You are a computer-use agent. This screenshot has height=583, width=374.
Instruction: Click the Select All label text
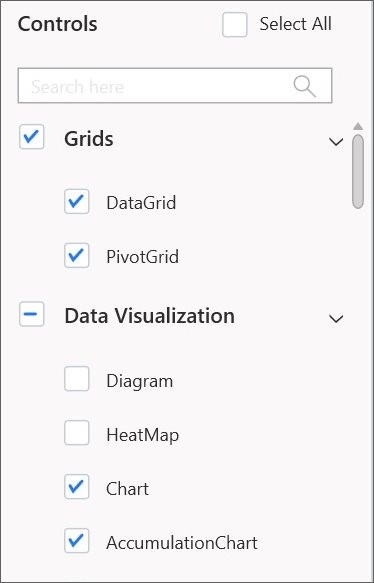click(296, 25)
